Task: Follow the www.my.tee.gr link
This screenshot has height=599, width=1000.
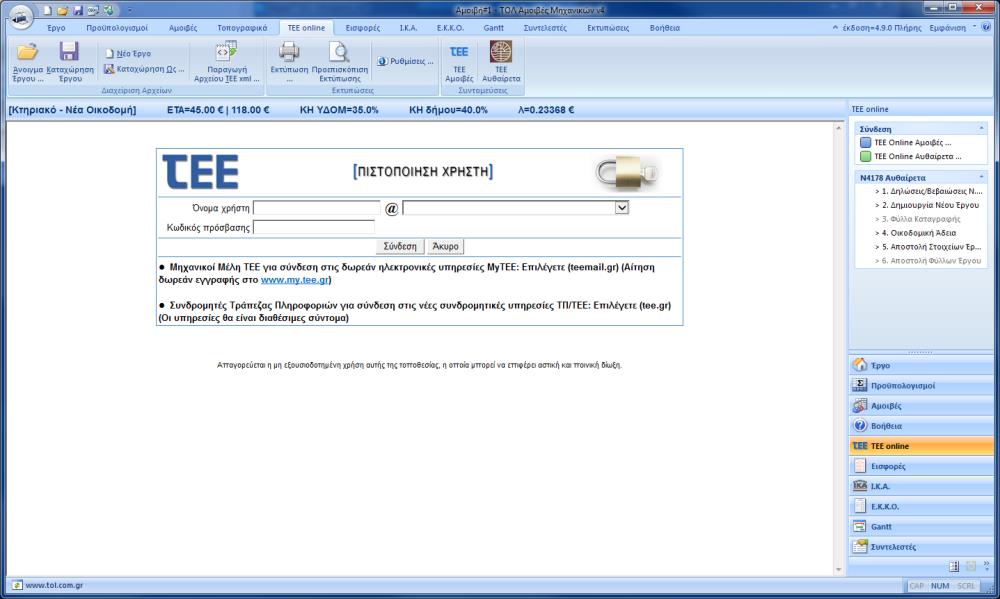Action: tap(295, 279)
